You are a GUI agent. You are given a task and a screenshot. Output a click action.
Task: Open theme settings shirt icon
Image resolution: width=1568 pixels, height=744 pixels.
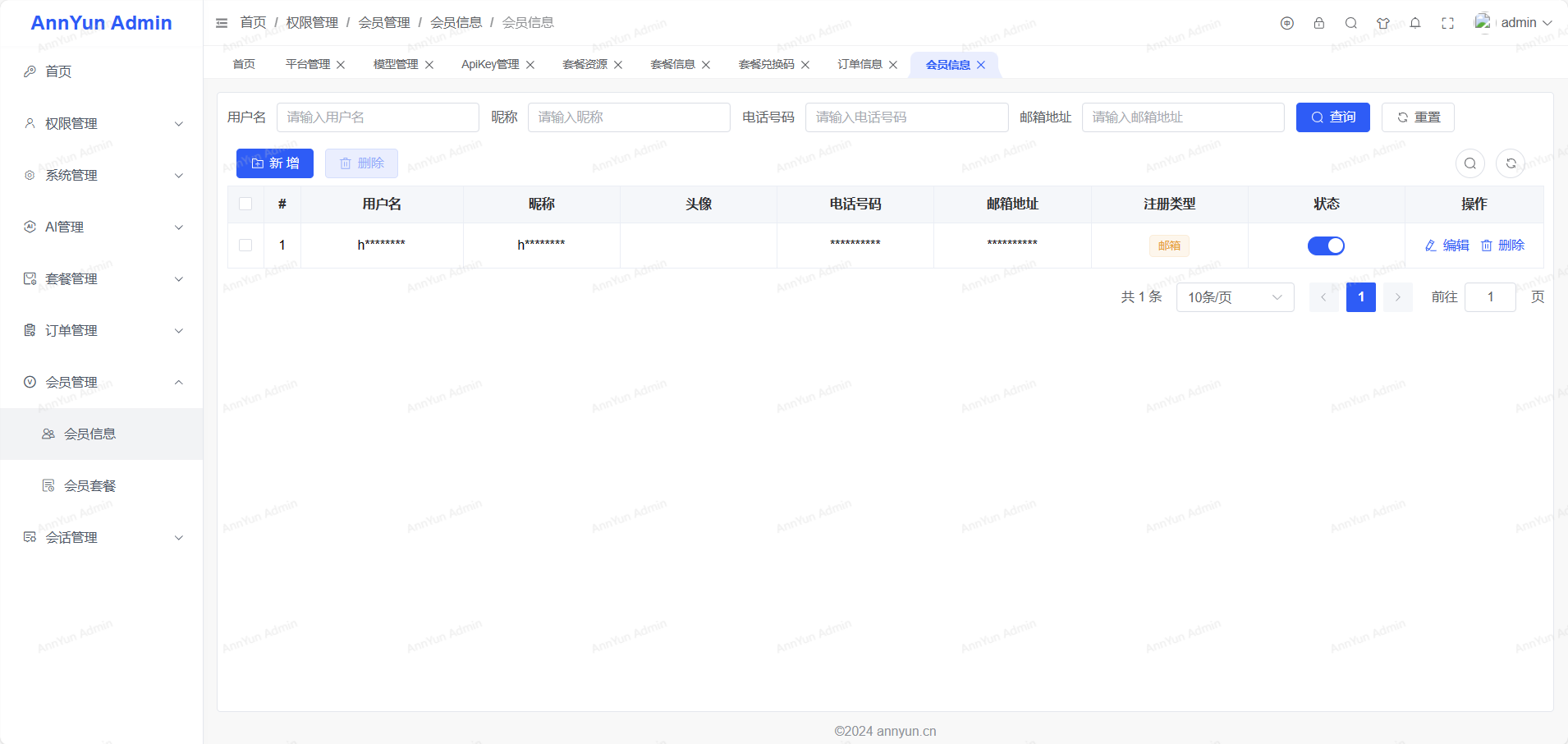pos(1383,23)
